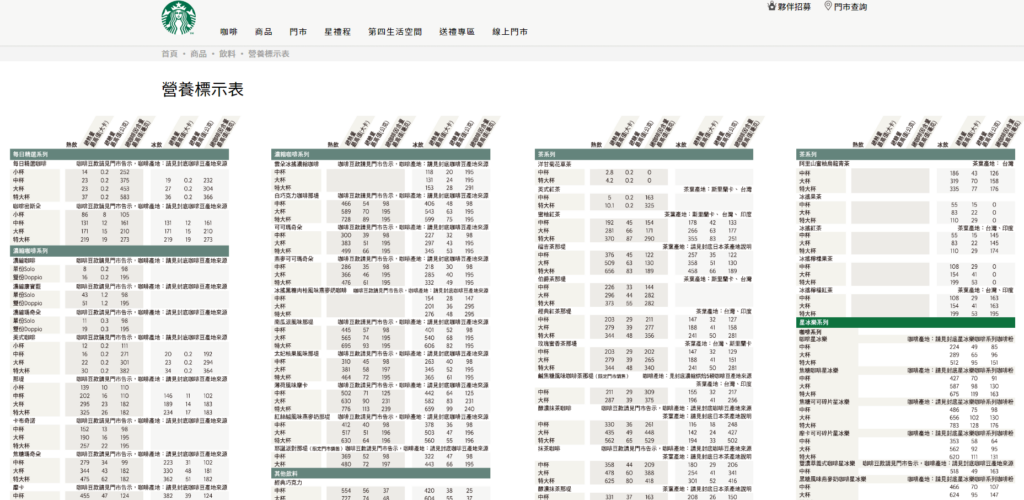
Task: Open the 第四生活空間 menu item
Action: [395, 31]
